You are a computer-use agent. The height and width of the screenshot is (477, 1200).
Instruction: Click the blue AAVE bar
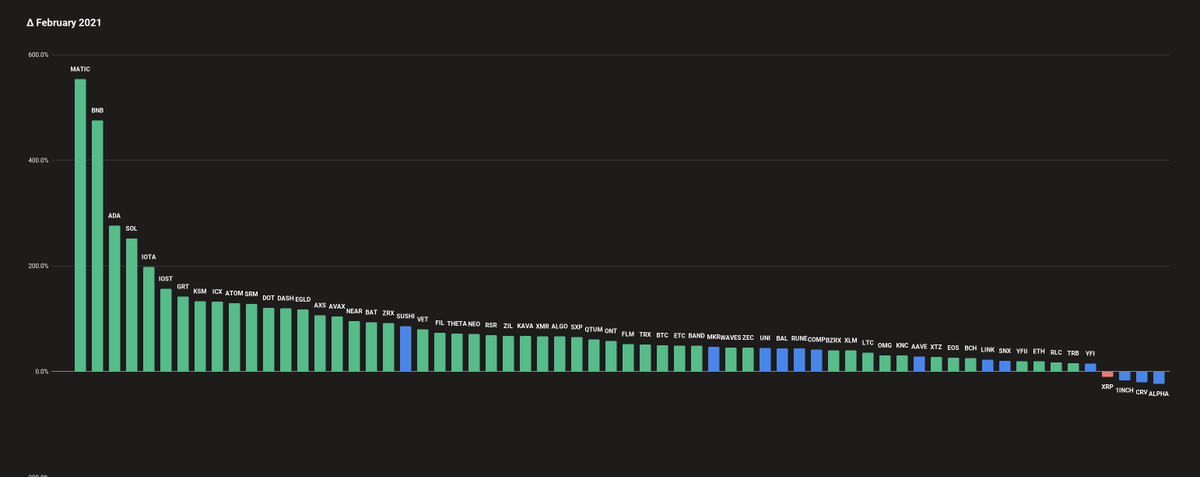click(919, 364)
